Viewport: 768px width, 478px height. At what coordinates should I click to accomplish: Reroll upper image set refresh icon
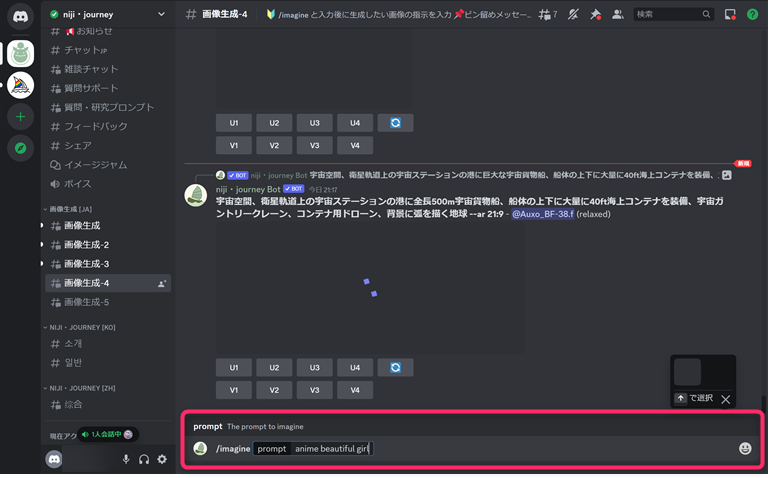(395, 123)
